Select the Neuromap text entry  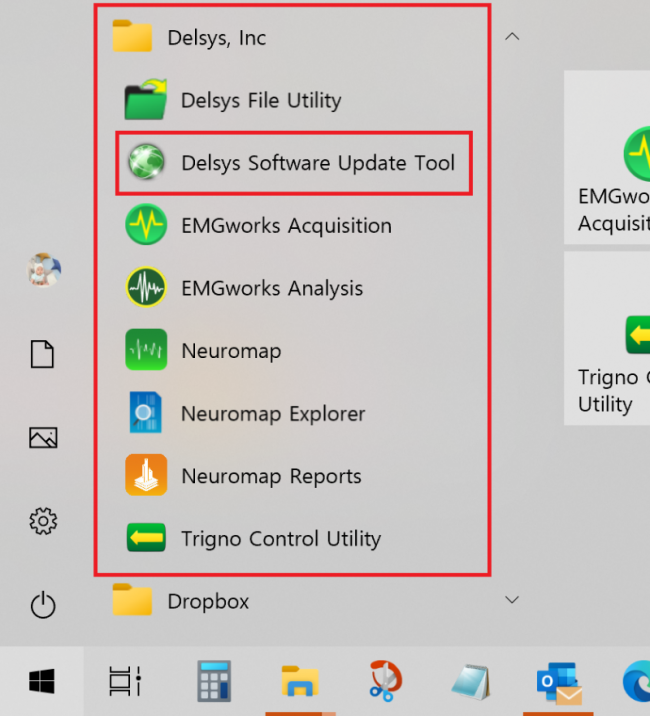pyautogui.click(x=232, y=351)
